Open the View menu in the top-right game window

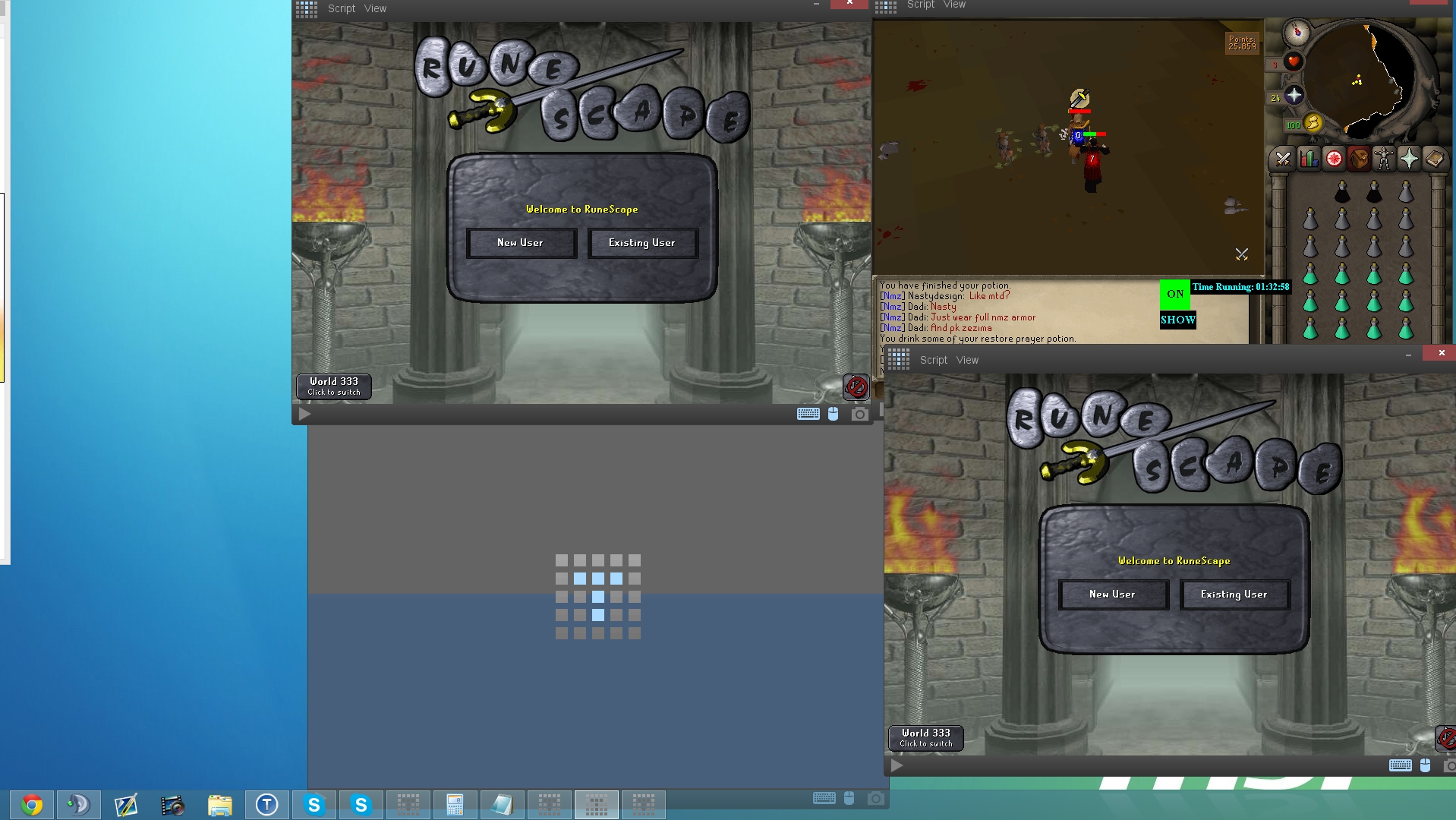[x=954, y=5]
